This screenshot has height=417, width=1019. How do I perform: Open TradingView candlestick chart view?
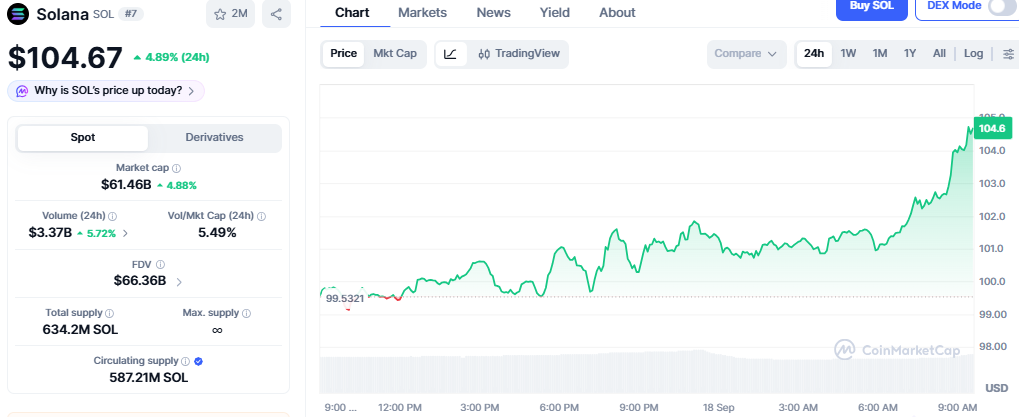pyautogui.click(x=519, y=54)
